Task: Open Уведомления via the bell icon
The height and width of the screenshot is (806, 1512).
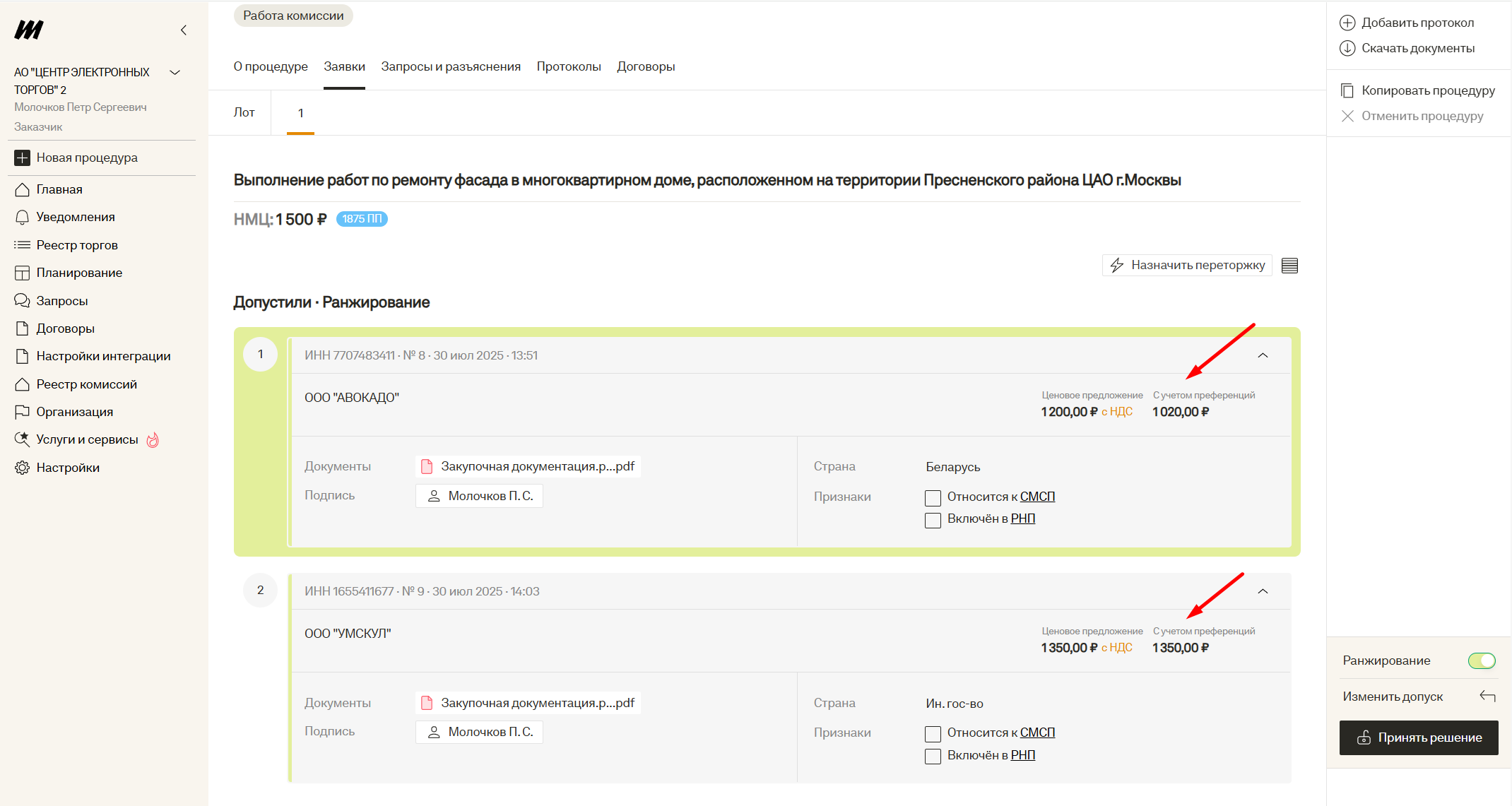Action: (23, 217)
